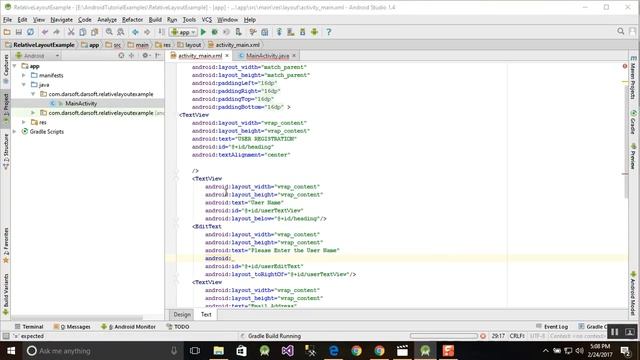640x360 pixels.
Task: Click the Windows Start button
Action: [x=11, y=351]
